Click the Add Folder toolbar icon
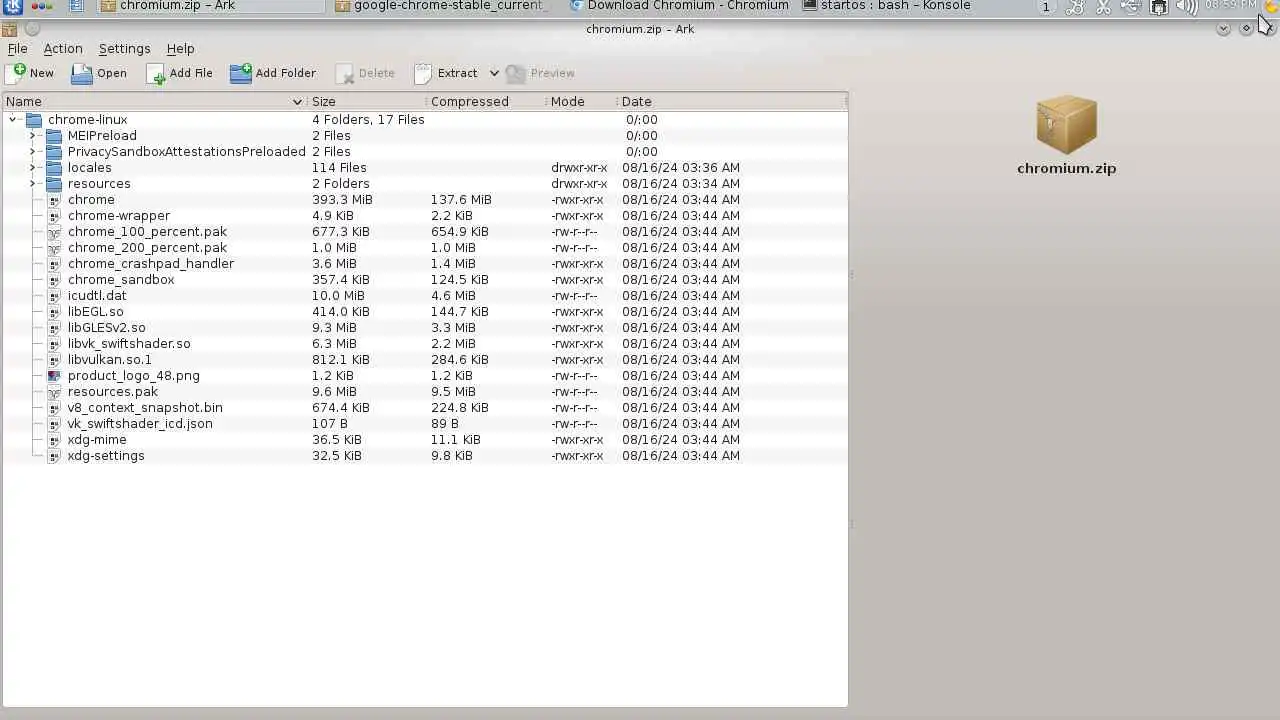The image size is (1280, 720). pyautogui.click(x=240, y=73)
